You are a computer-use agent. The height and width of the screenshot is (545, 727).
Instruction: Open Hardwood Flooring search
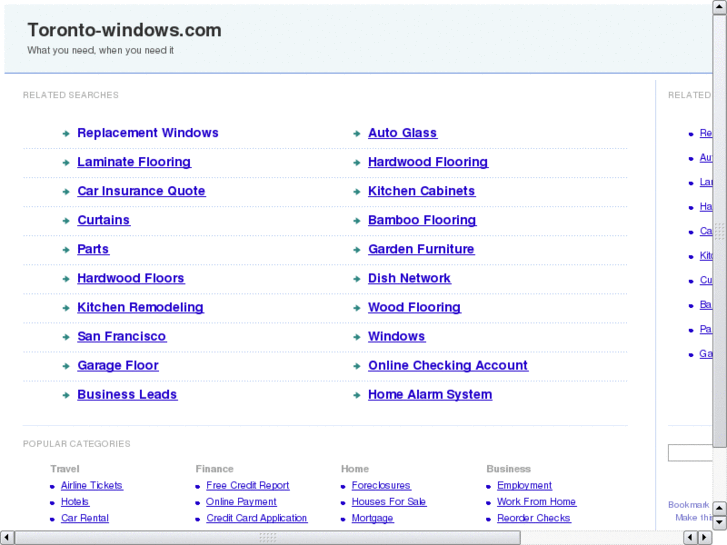coord(428,162)
